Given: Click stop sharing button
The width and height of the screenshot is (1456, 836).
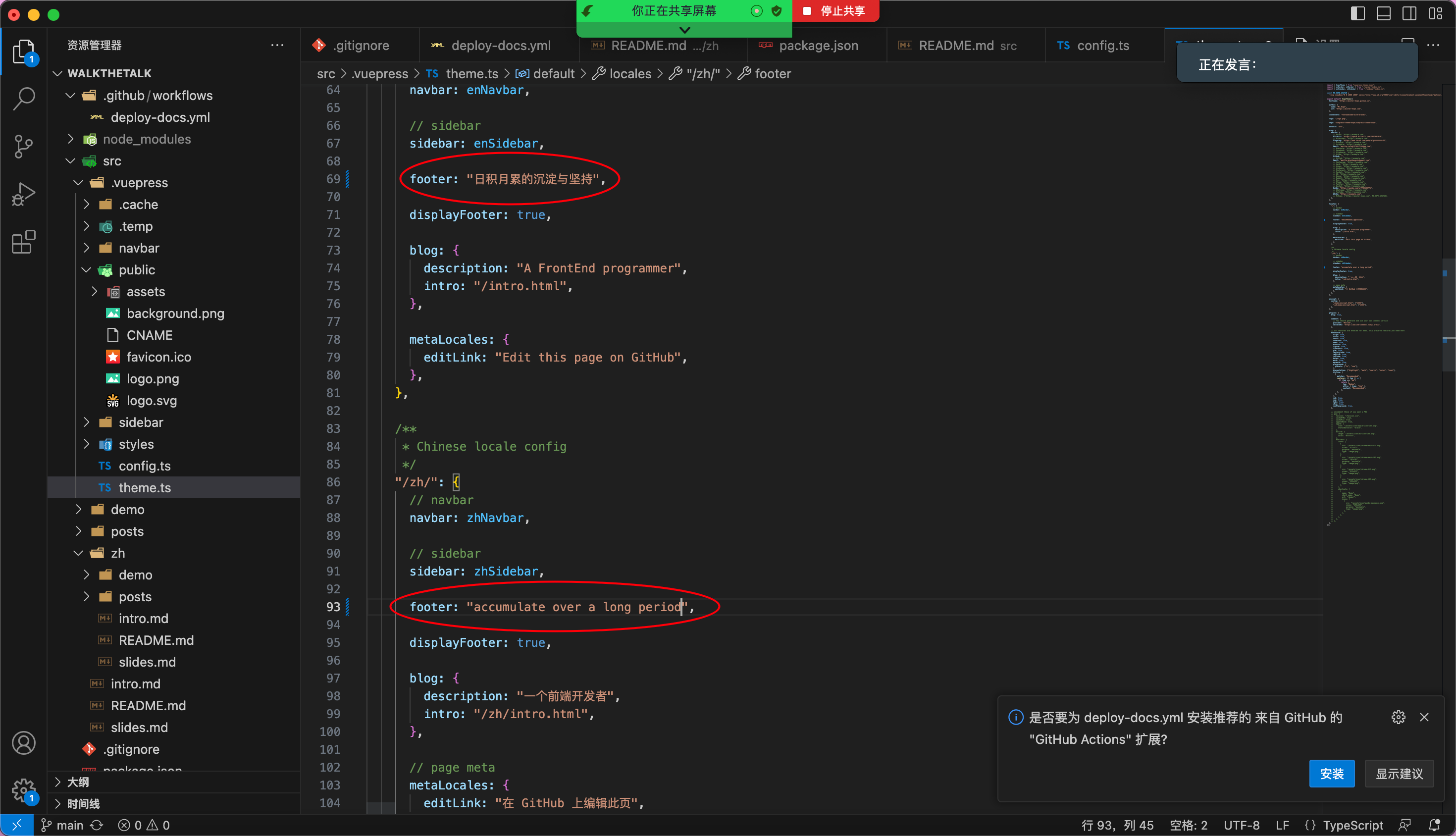Looking at the screenshot, I should click(x=835, y=11).
